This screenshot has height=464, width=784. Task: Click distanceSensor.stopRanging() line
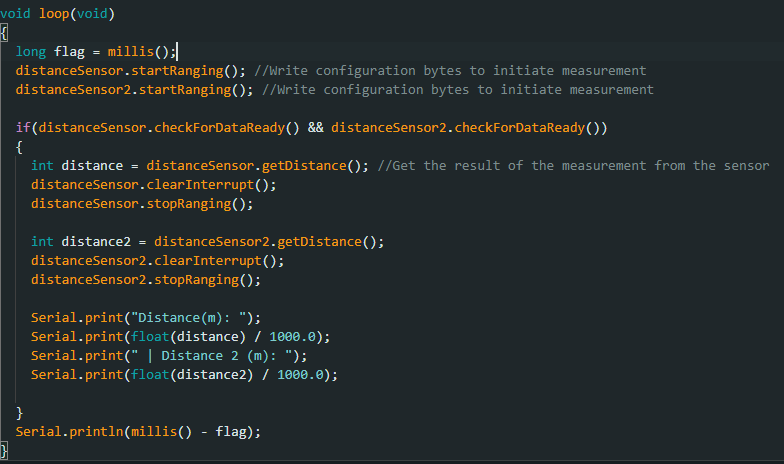[142, 204]
